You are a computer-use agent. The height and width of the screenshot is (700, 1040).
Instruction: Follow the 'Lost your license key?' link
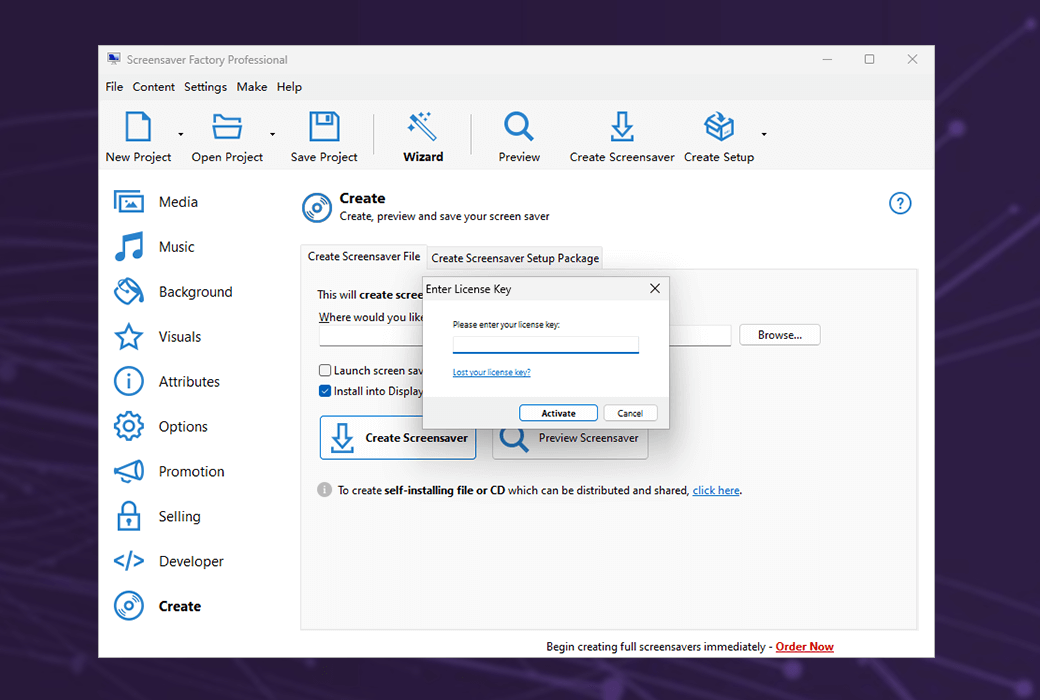click(491, 372)
